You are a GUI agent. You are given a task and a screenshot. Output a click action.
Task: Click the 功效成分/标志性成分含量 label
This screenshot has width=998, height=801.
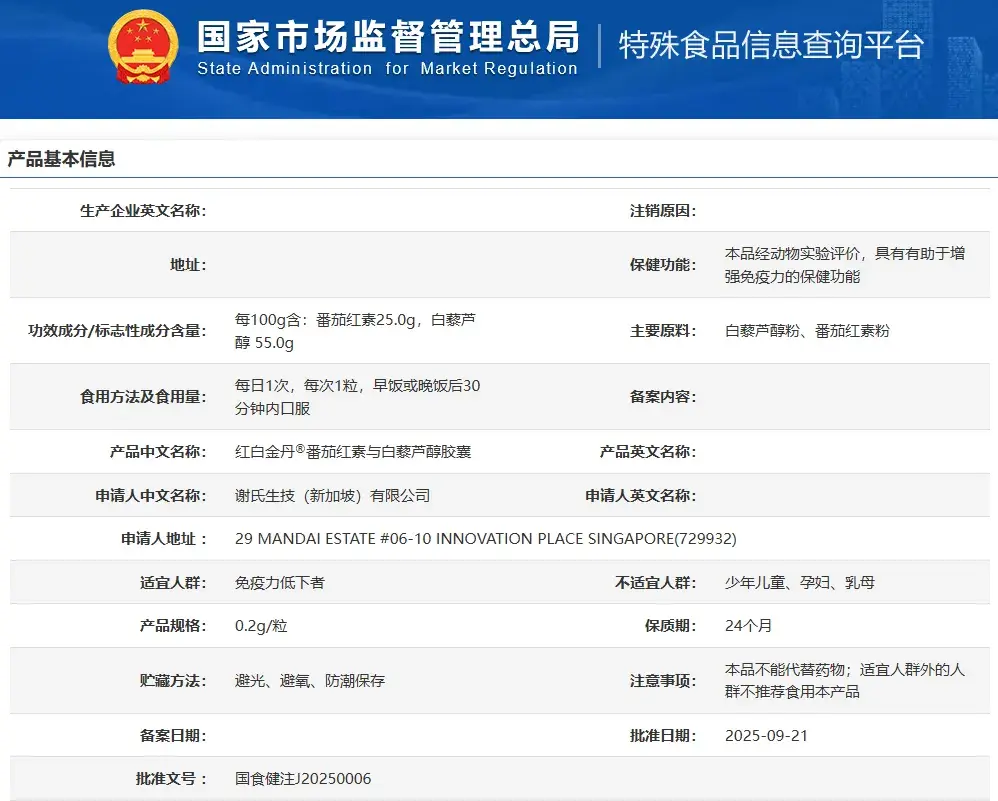(x=118, y=331)
